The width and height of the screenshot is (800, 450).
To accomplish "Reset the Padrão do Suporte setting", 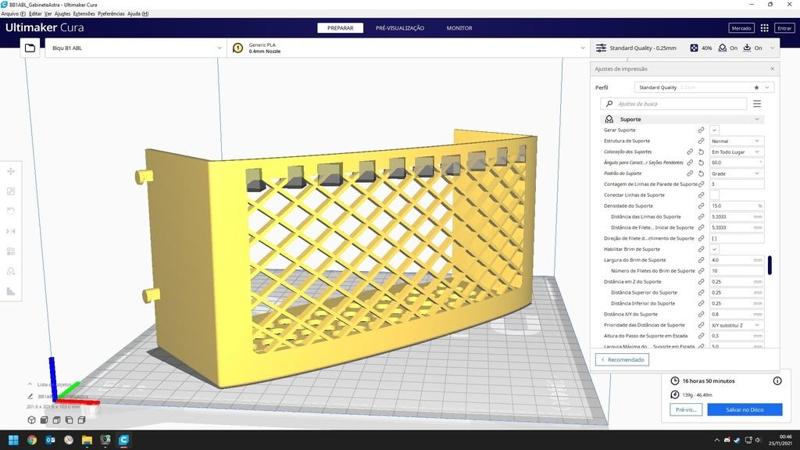I will [x=701, y=173].
